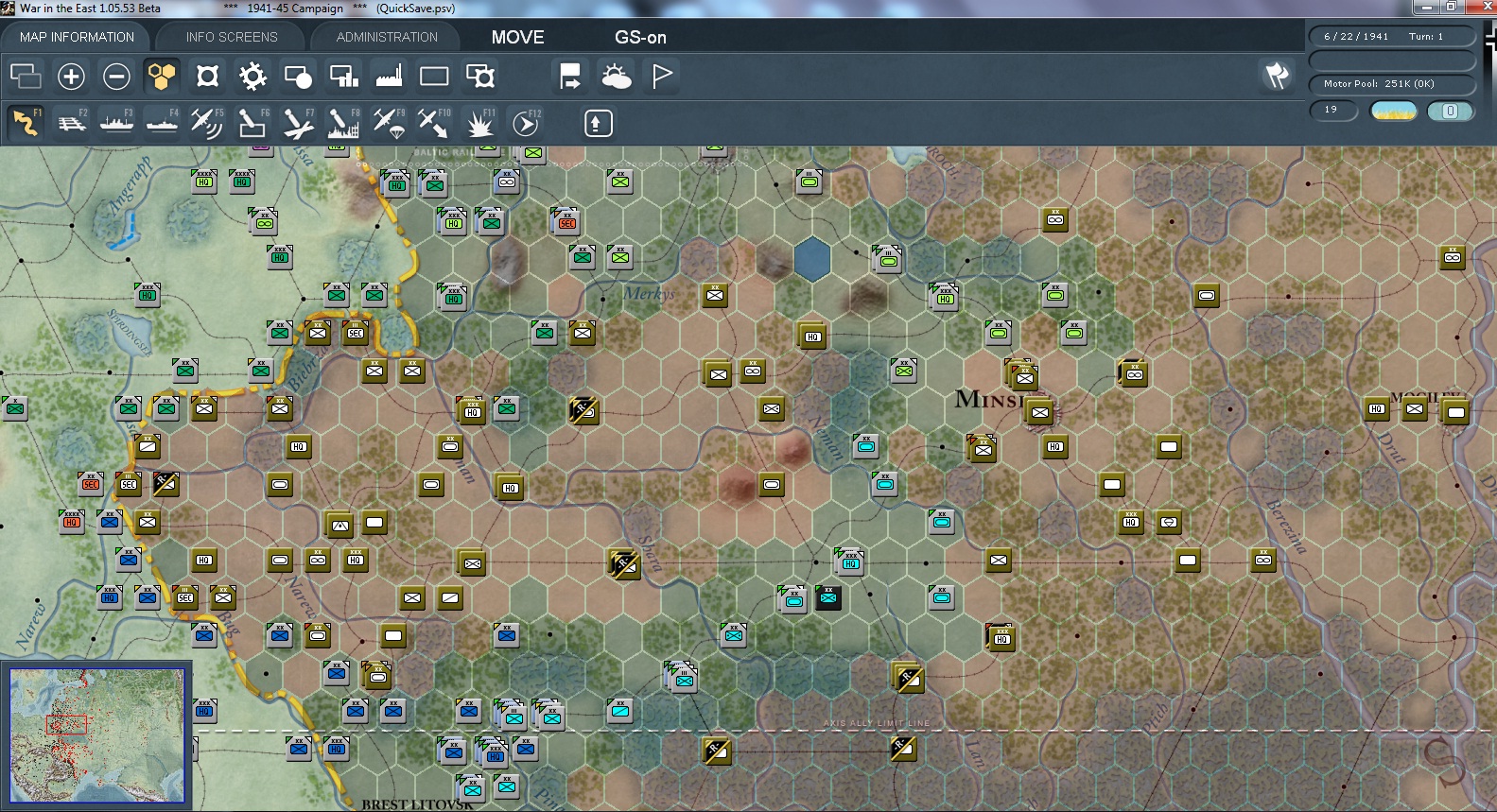Activate Air Recon mode (F5)

click(x=207, y=123)
